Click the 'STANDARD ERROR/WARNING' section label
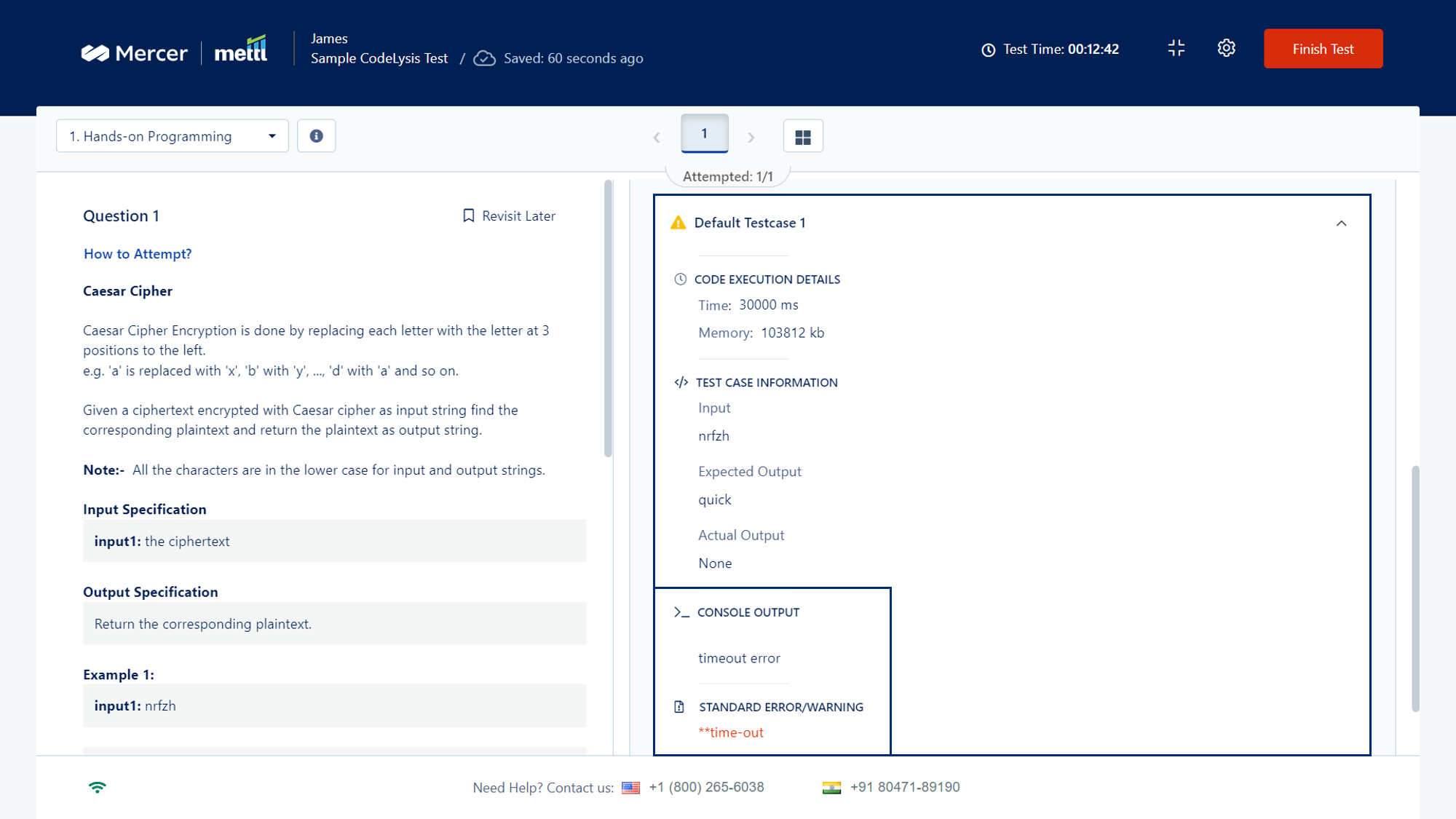1456x819 pixels. pyautogui.click(x=781, y=707)
